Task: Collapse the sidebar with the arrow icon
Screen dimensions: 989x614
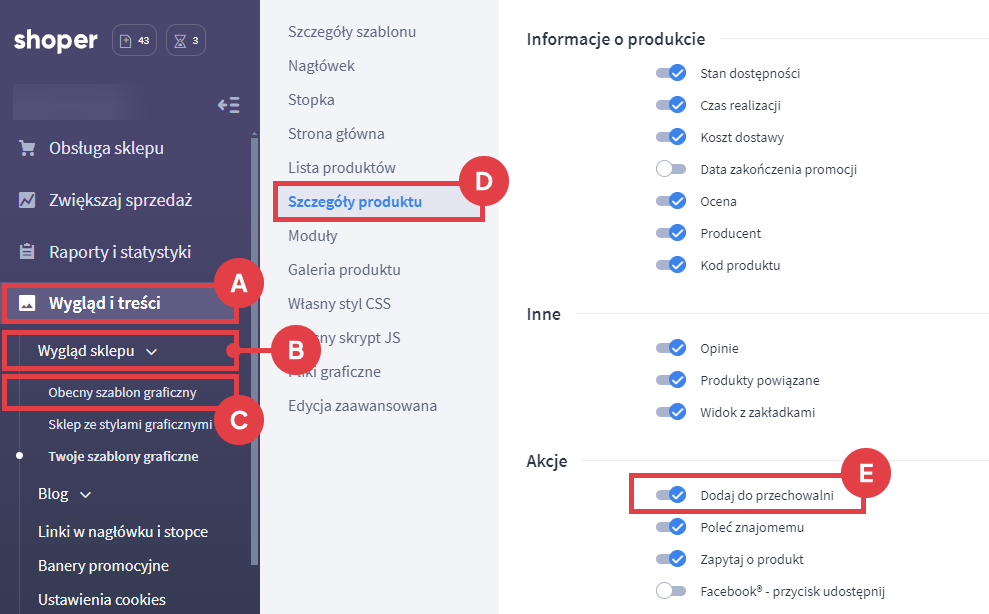Action: click(x=228, y=105)
